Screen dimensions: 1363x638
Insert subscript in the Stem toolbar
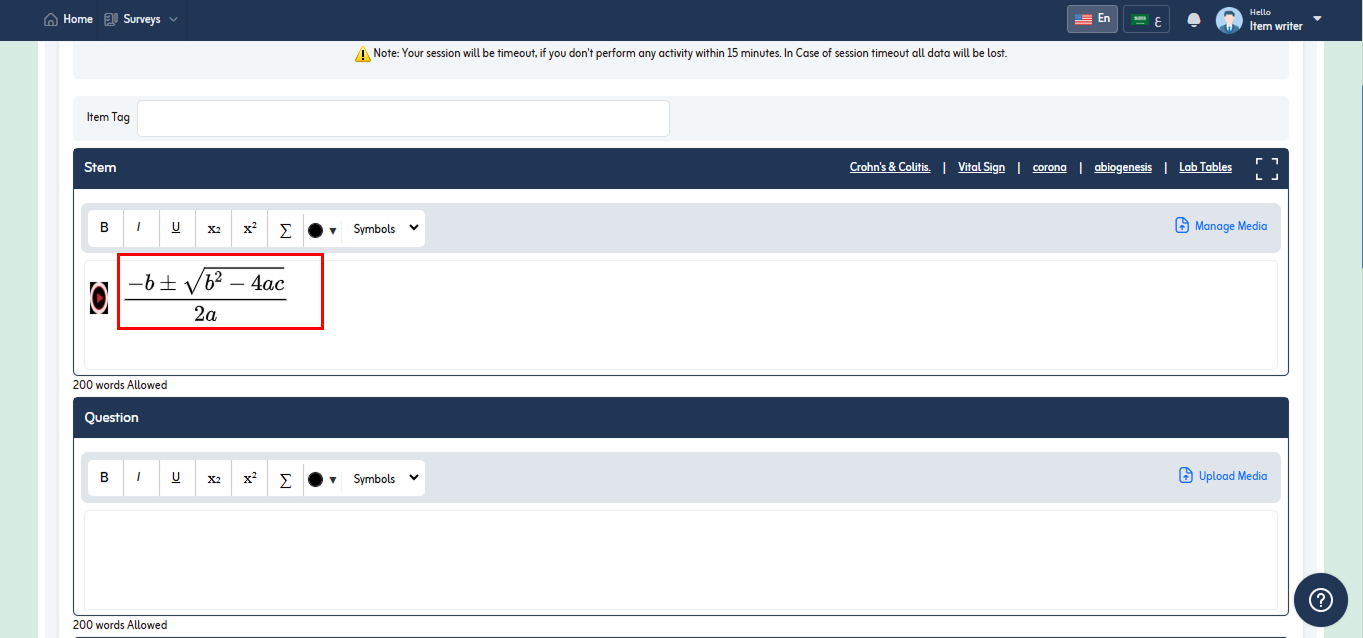tap(213, 228)
